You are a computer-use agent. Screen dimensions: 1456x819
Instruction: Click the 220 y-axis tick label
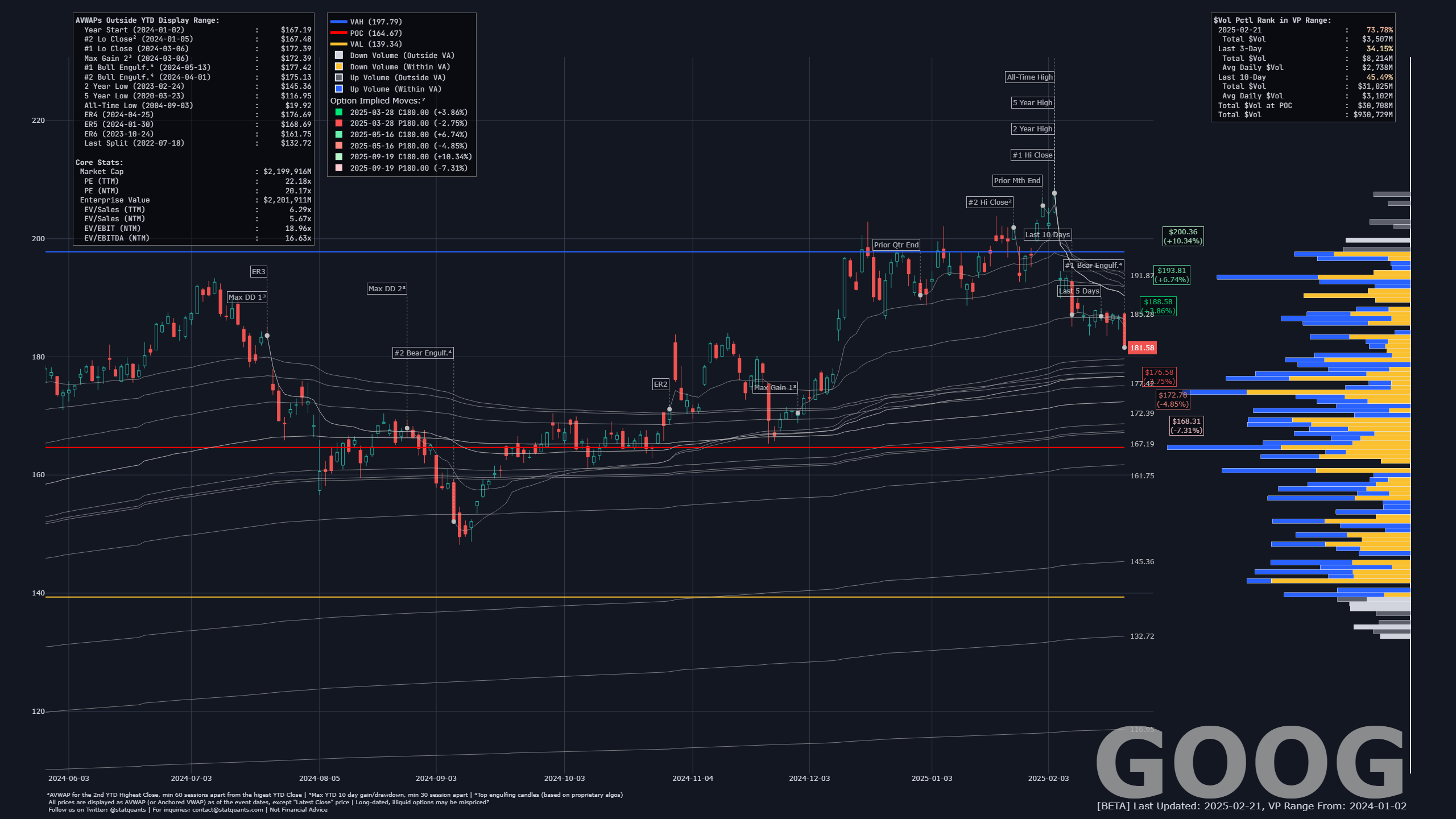(x=38, y=121)
